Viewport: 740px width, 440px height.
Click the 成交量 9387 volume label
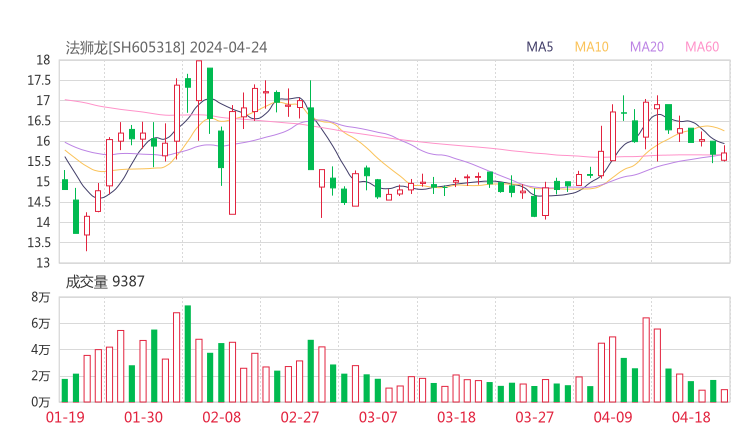(x=105, y=282)
